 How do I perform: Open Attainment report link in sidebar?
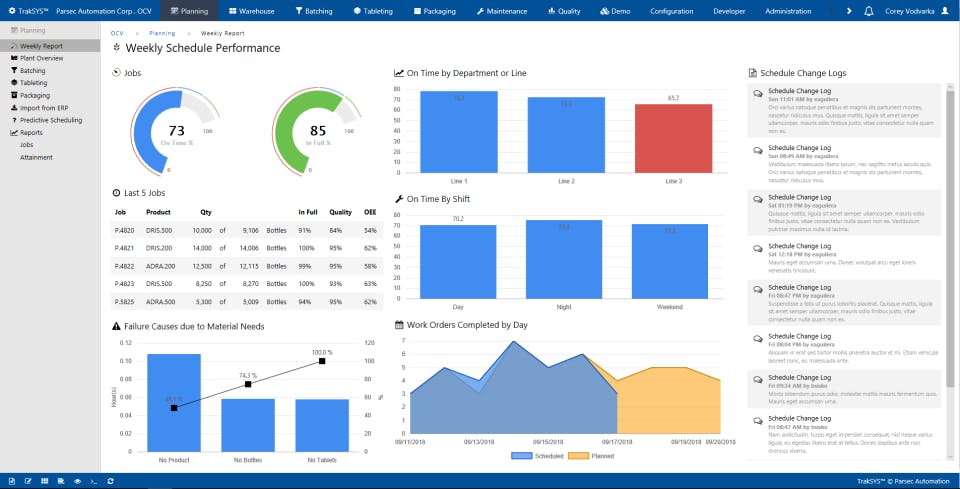[36, 157]
